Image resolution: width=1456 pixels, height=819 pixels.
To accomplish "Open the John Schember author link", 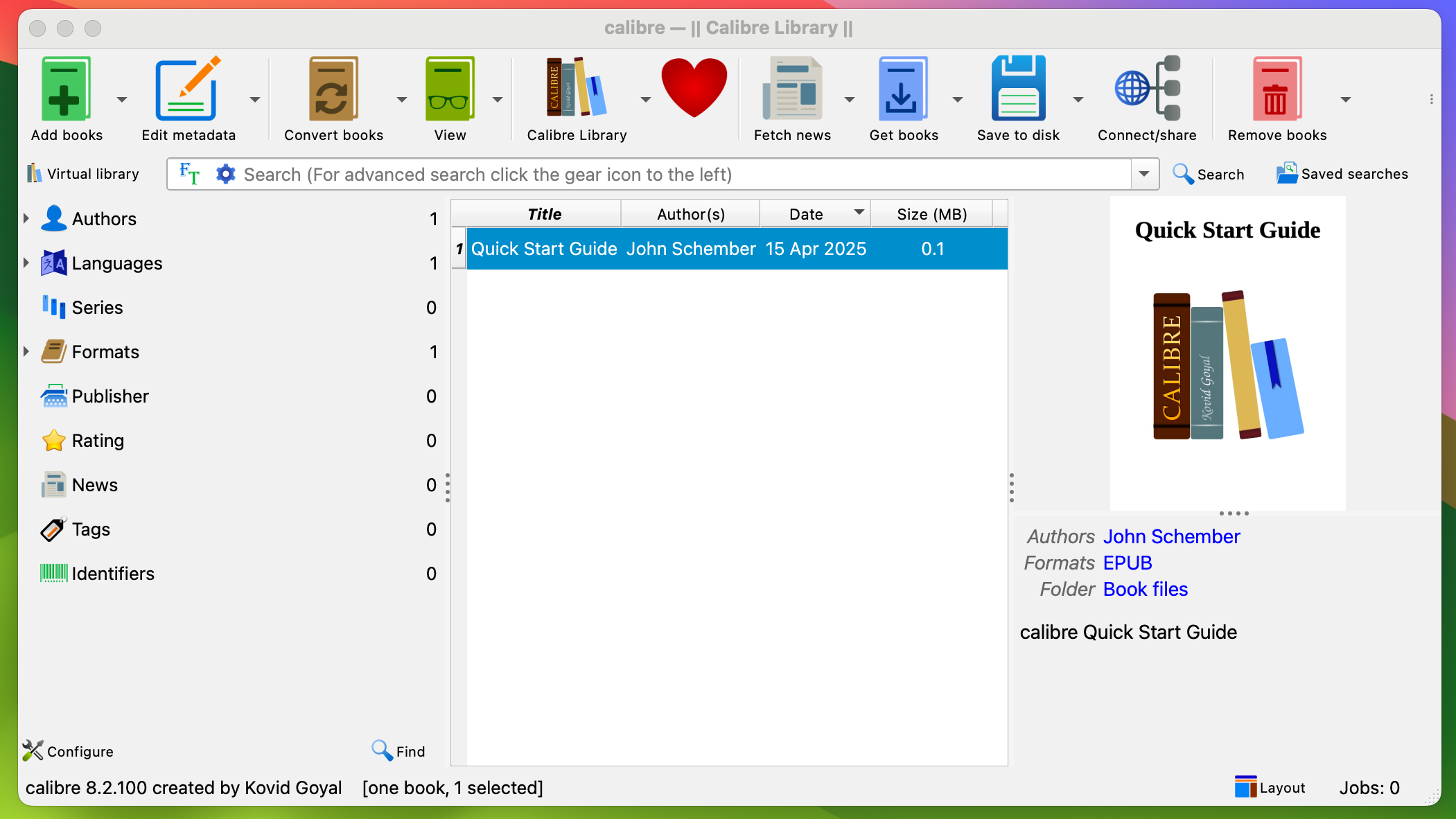I will pos(1171,536).
